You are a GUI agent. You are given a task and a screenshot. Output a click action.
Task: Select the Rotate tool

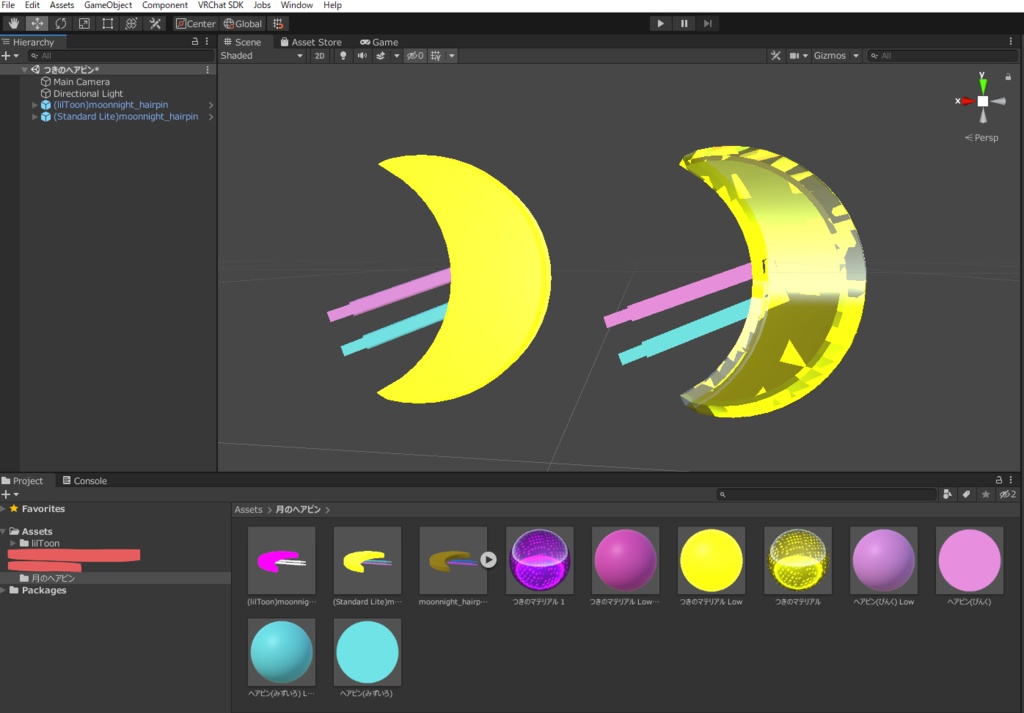tap(61, 24)
